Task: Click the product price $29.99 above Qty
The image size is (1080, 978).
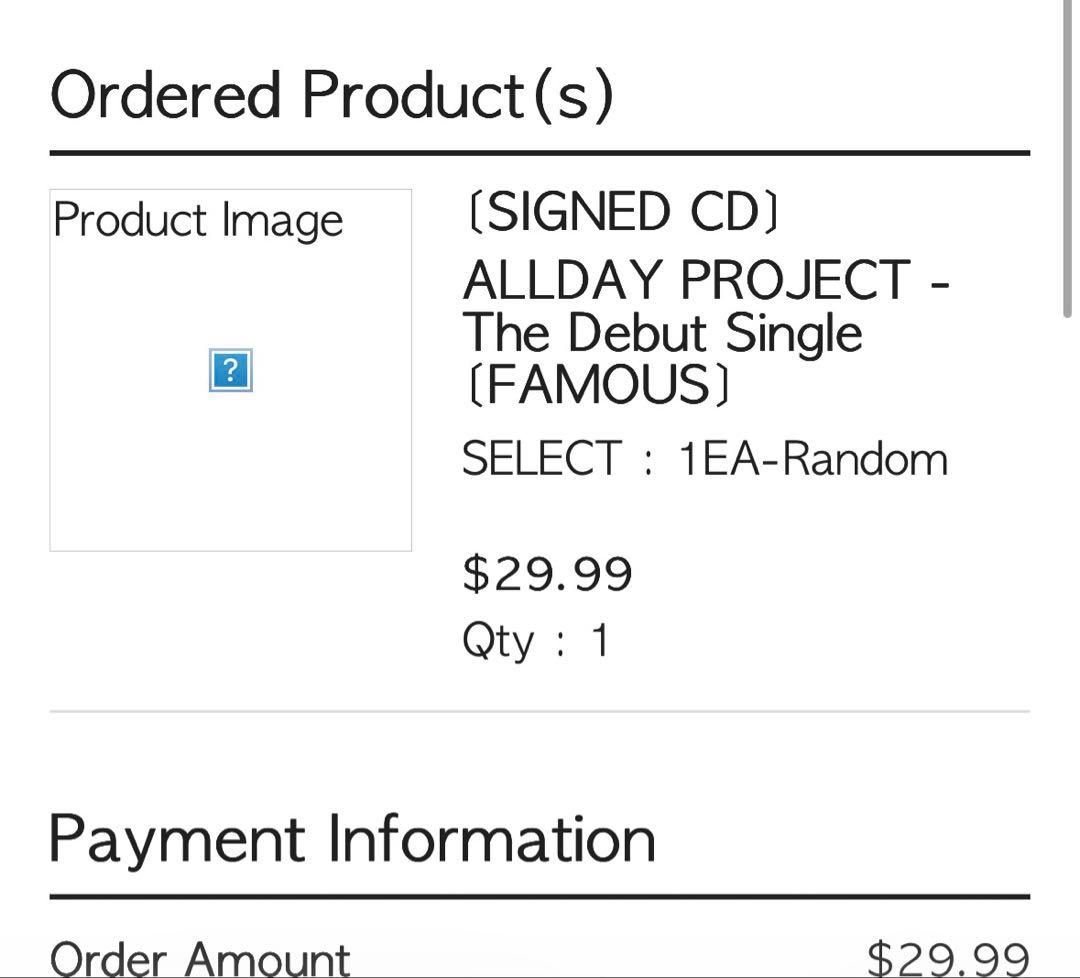Action: click(x=547, y=574)
